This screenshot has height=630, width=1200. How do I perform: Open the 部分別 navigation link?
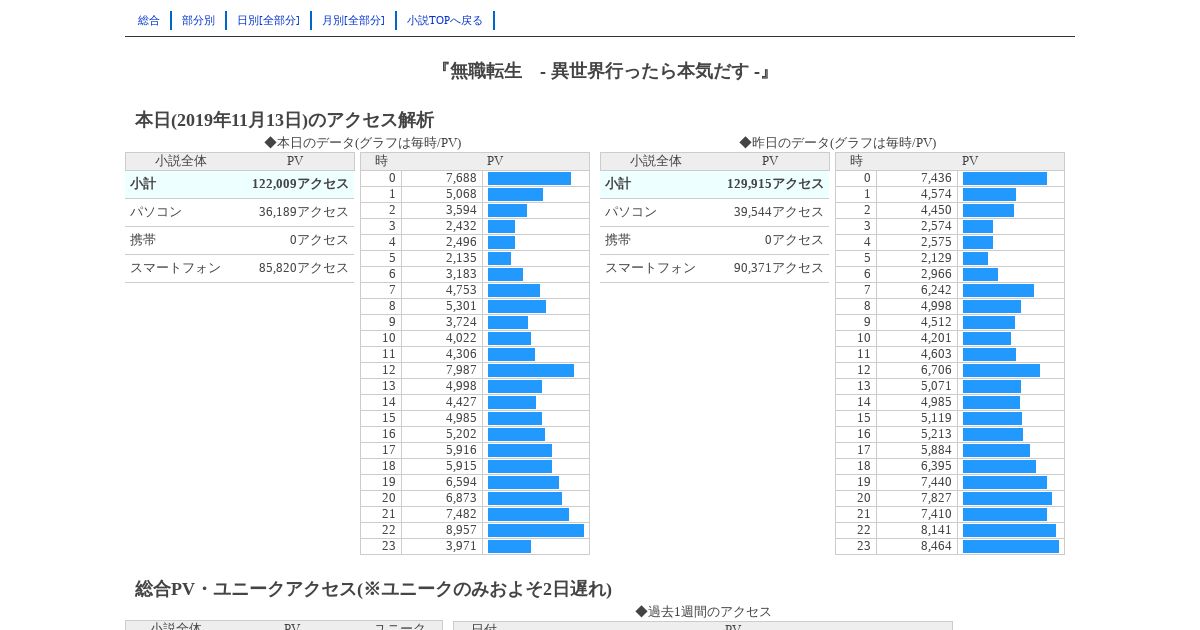pyautogui.click(x=198, y=20)
